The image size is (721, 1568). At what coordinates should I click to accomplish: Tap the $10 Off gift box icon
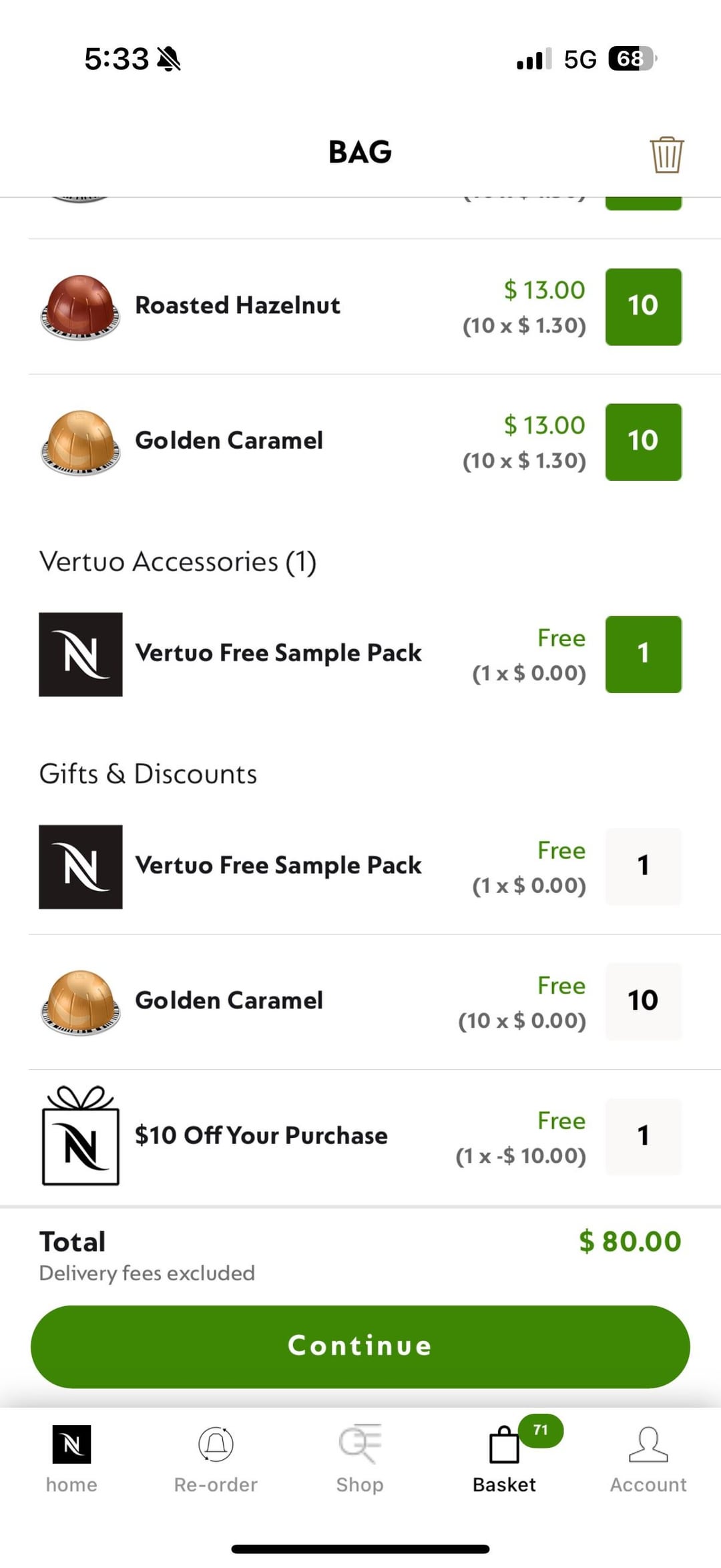click(81, 1137)
